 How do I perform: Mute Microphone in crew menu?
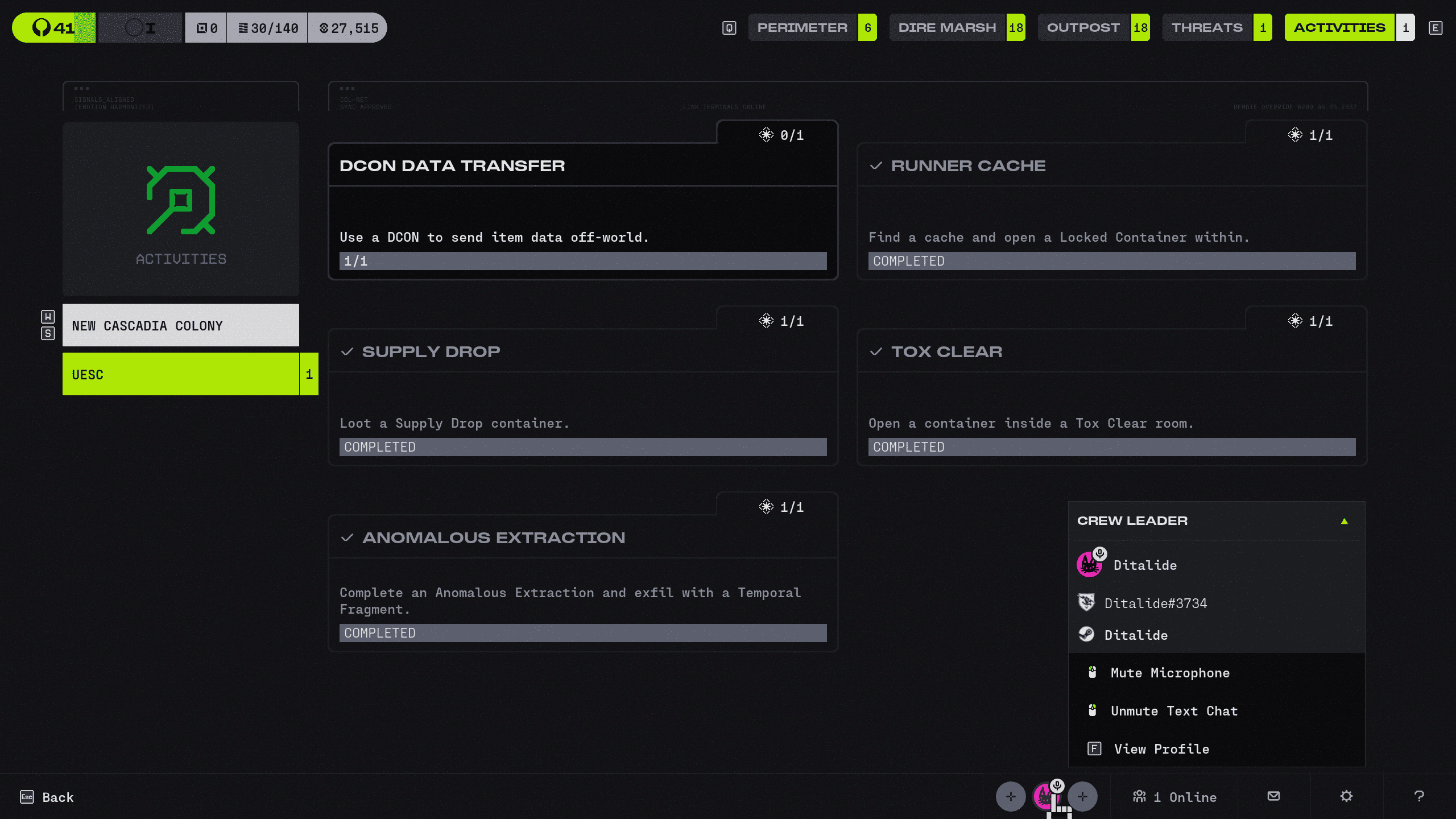tap(1170, 673)
